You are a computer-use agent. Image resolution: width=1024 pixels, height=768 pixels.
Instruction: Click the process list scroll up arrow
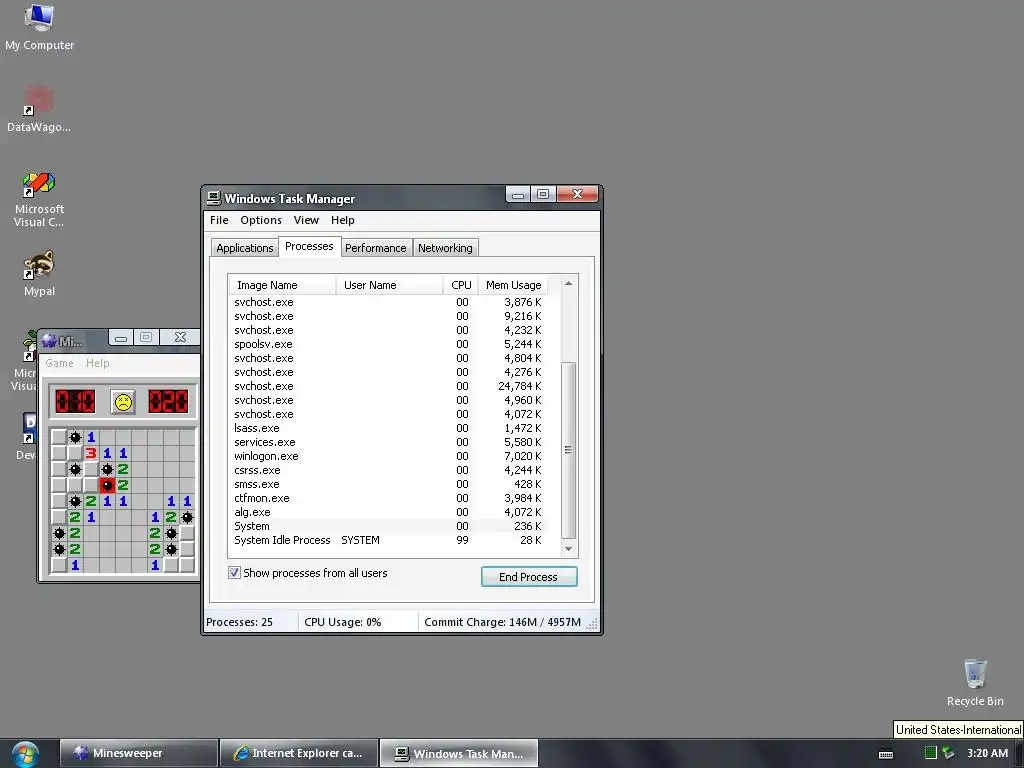[x=568, y=283]
